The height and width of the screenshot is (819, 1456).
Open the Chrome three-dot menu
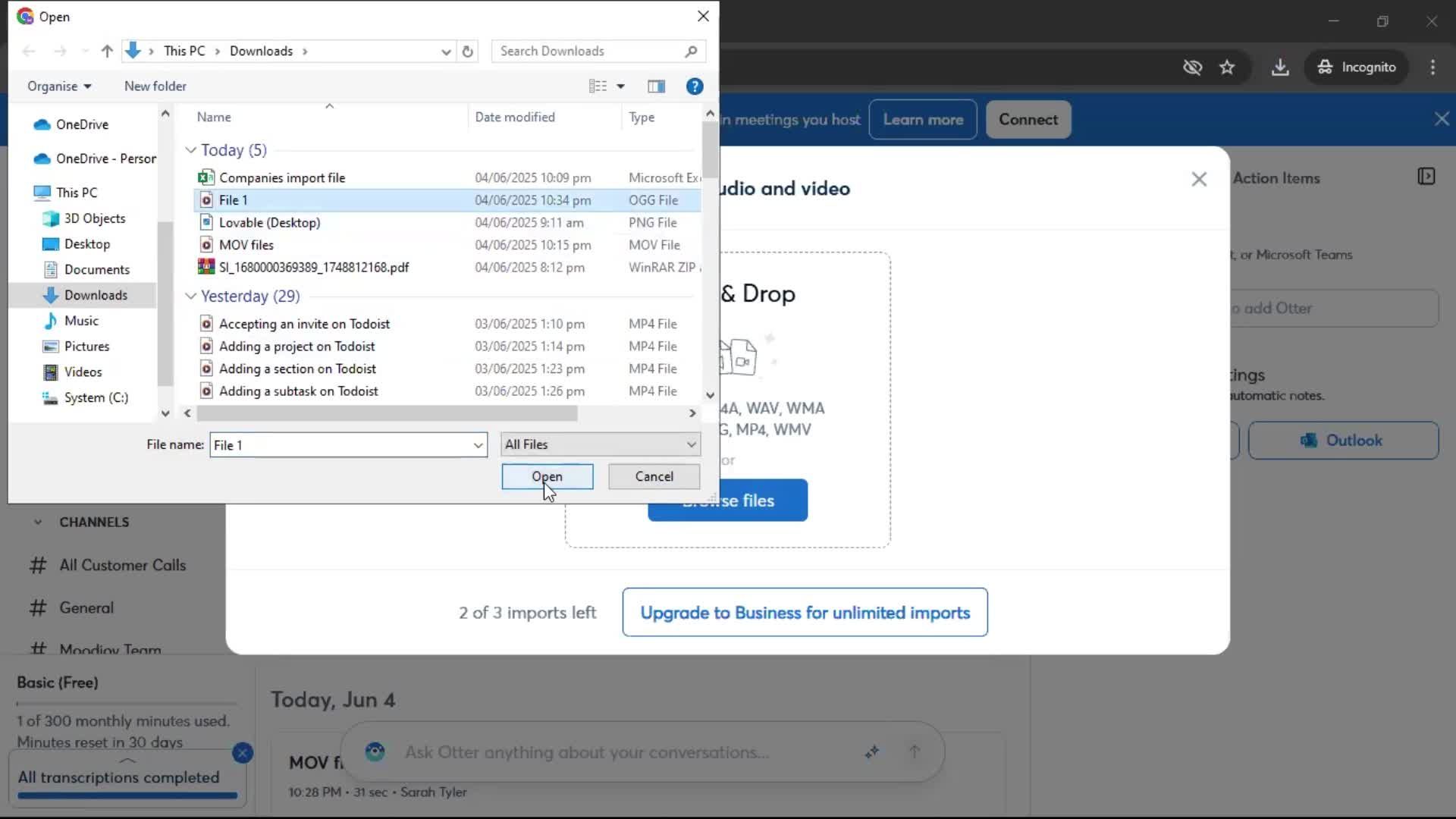[x=1432, y=67]
